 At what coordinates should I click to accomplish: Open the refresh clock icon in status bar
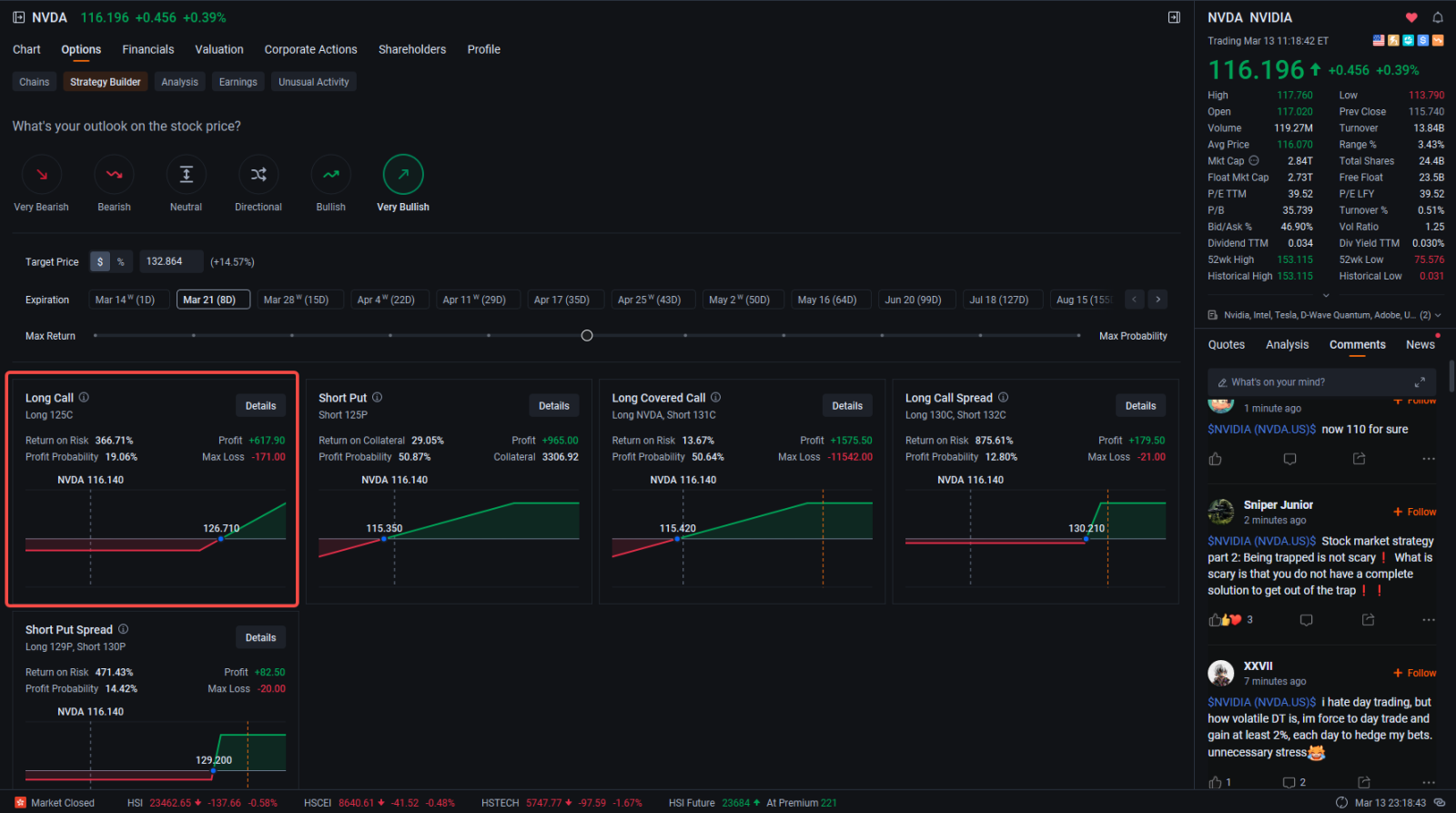tap(1341, 803)
